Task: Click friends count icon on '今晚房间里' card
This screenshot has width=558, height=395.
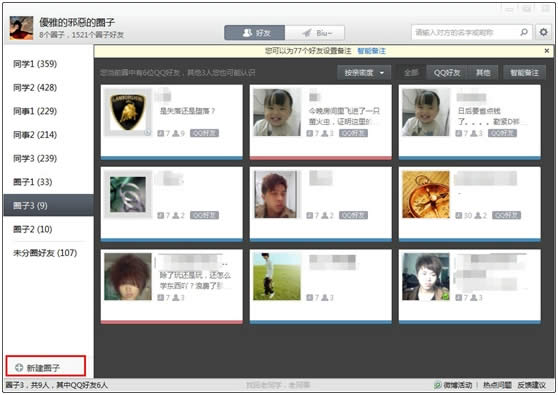Action: click(325, 133)
